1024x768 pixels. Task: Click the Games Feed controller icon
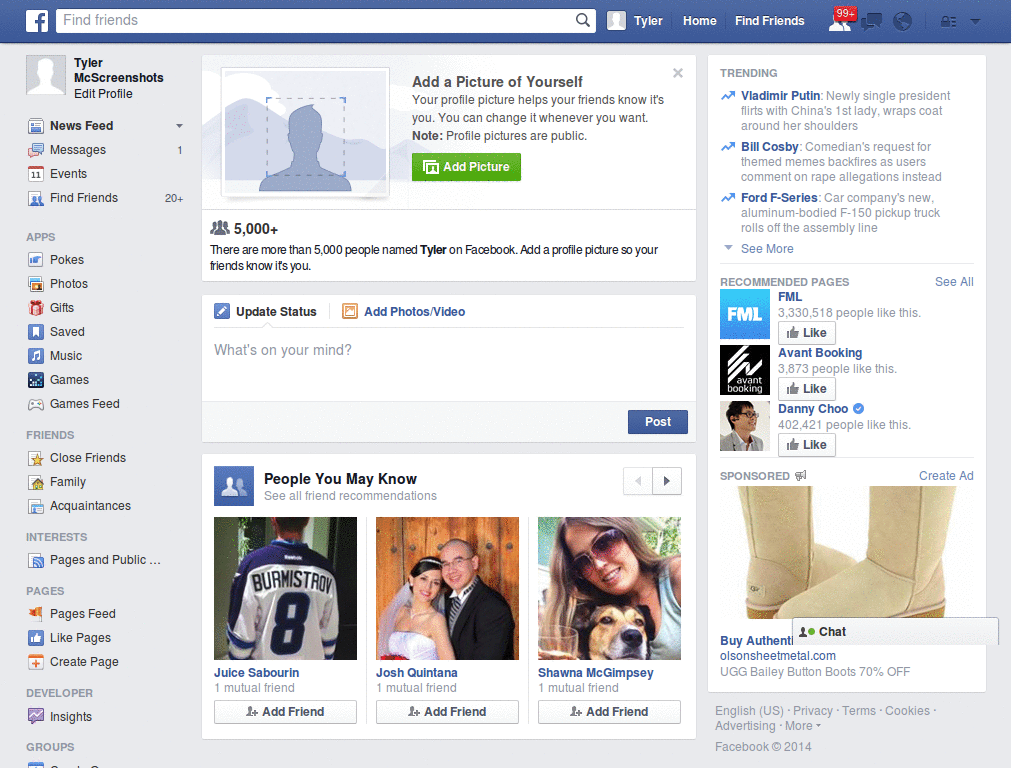pyautogui.click(x=36, y=404)
